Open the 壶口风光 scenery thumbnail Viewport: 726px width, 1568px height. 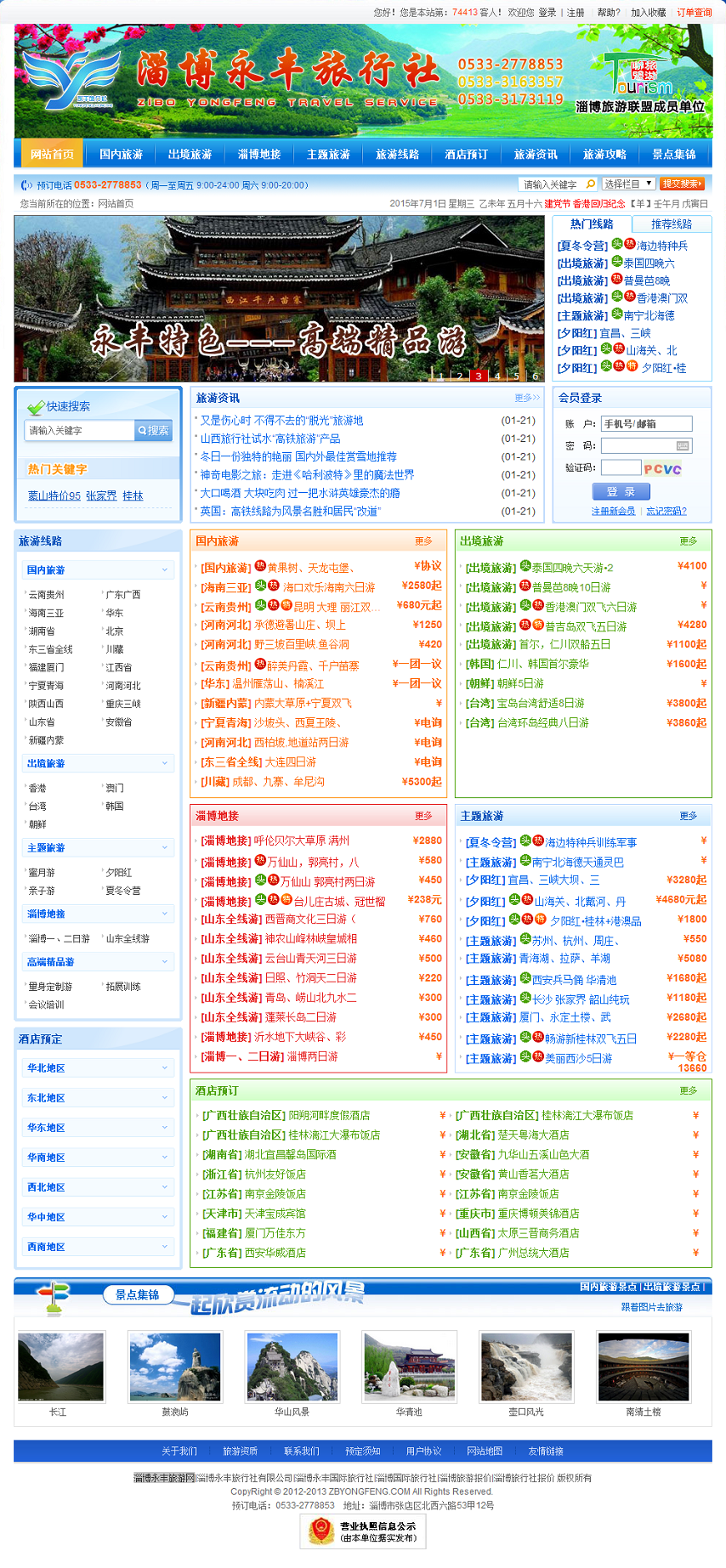pyautogui.click(x=527, y=1367)
